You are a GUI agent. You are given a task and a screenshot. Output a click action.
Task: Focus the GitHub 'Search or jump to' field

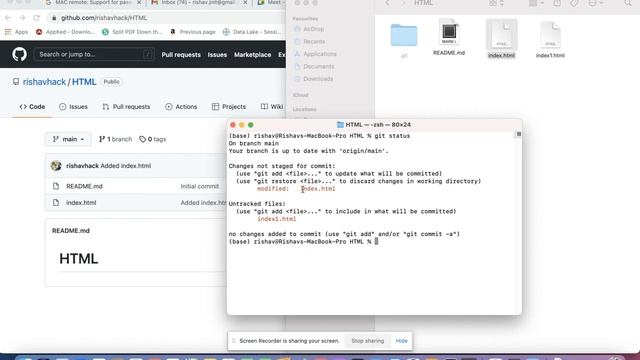click(94, 54)
